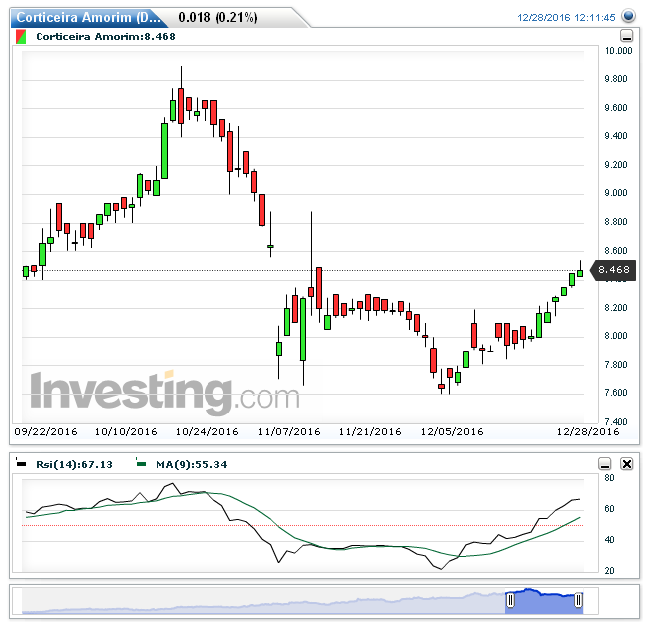Screen dimensions: 650x627
Task: Click the Rsi(14):67.13 value label
Action: click(x=74, y=464)
